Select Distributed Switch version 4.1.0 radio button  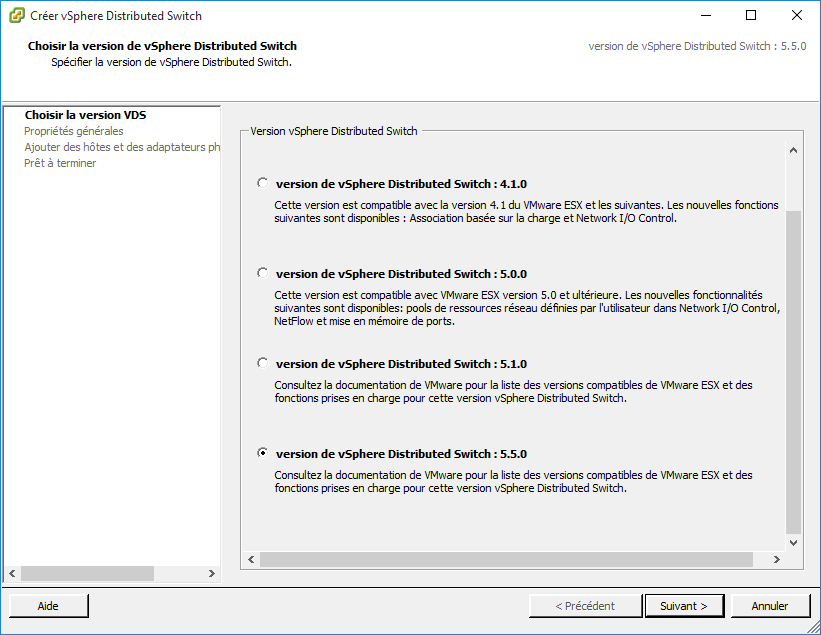point(262,183)
